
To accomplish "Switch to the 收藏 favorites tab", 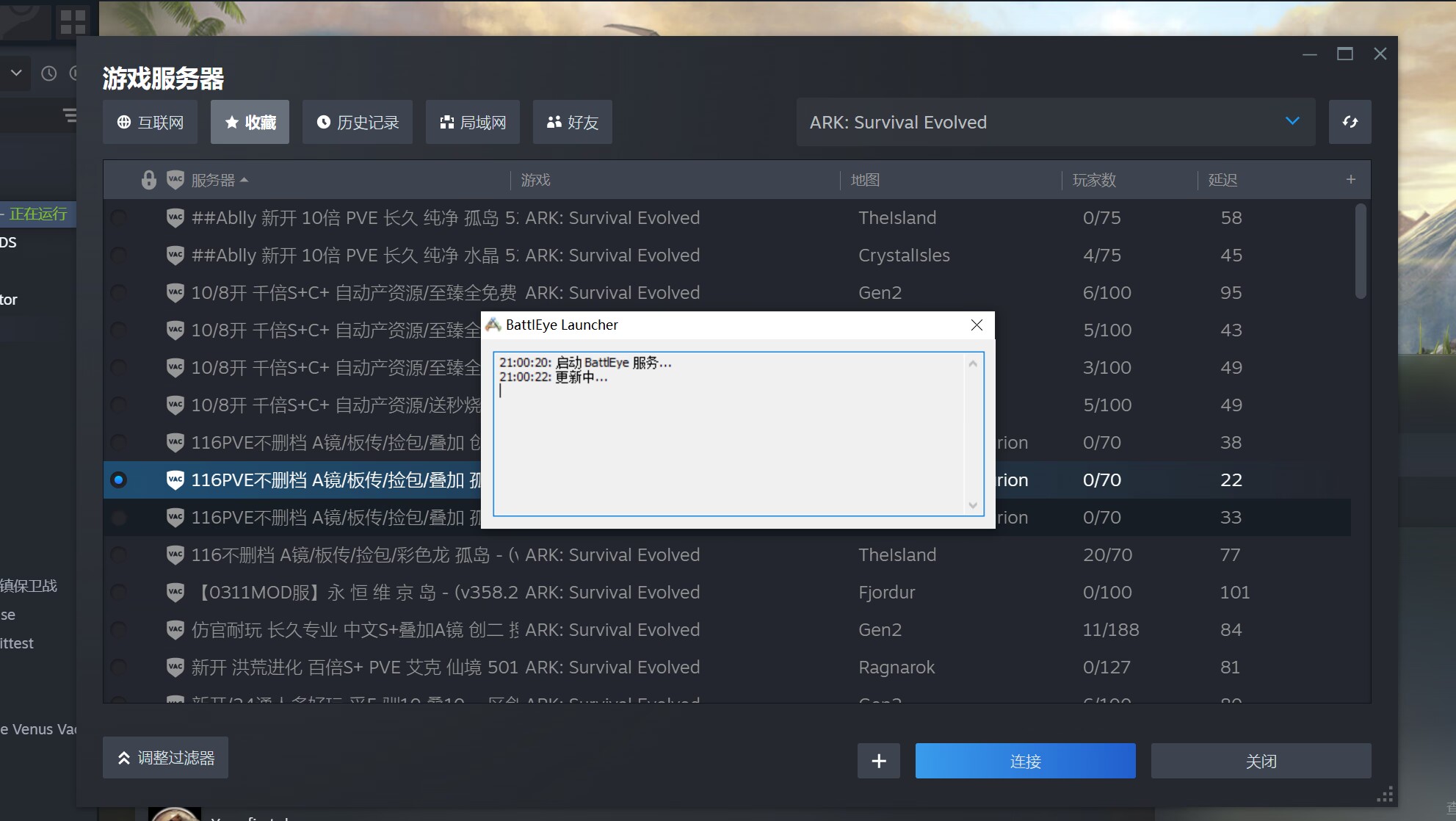I will click(250, 122).
